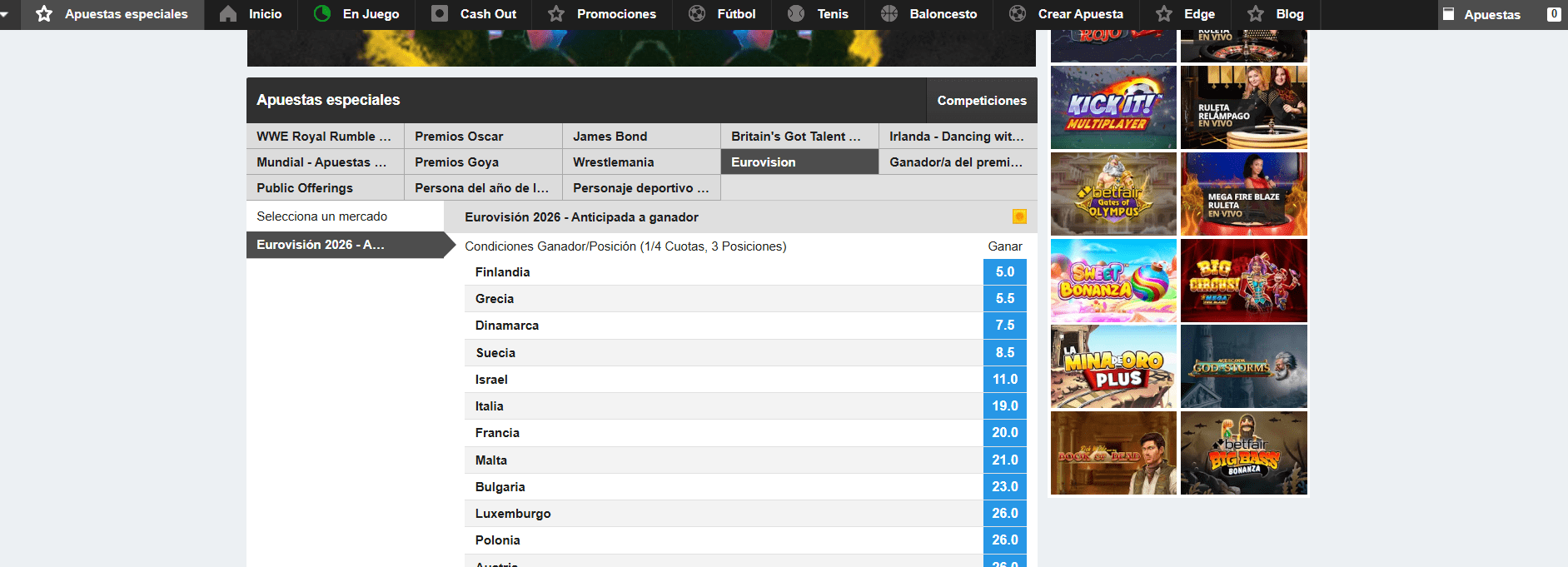This screenshot has width=1568, height=567.
Task: Open the Competiciones dropdown
Action: point(982,100)
